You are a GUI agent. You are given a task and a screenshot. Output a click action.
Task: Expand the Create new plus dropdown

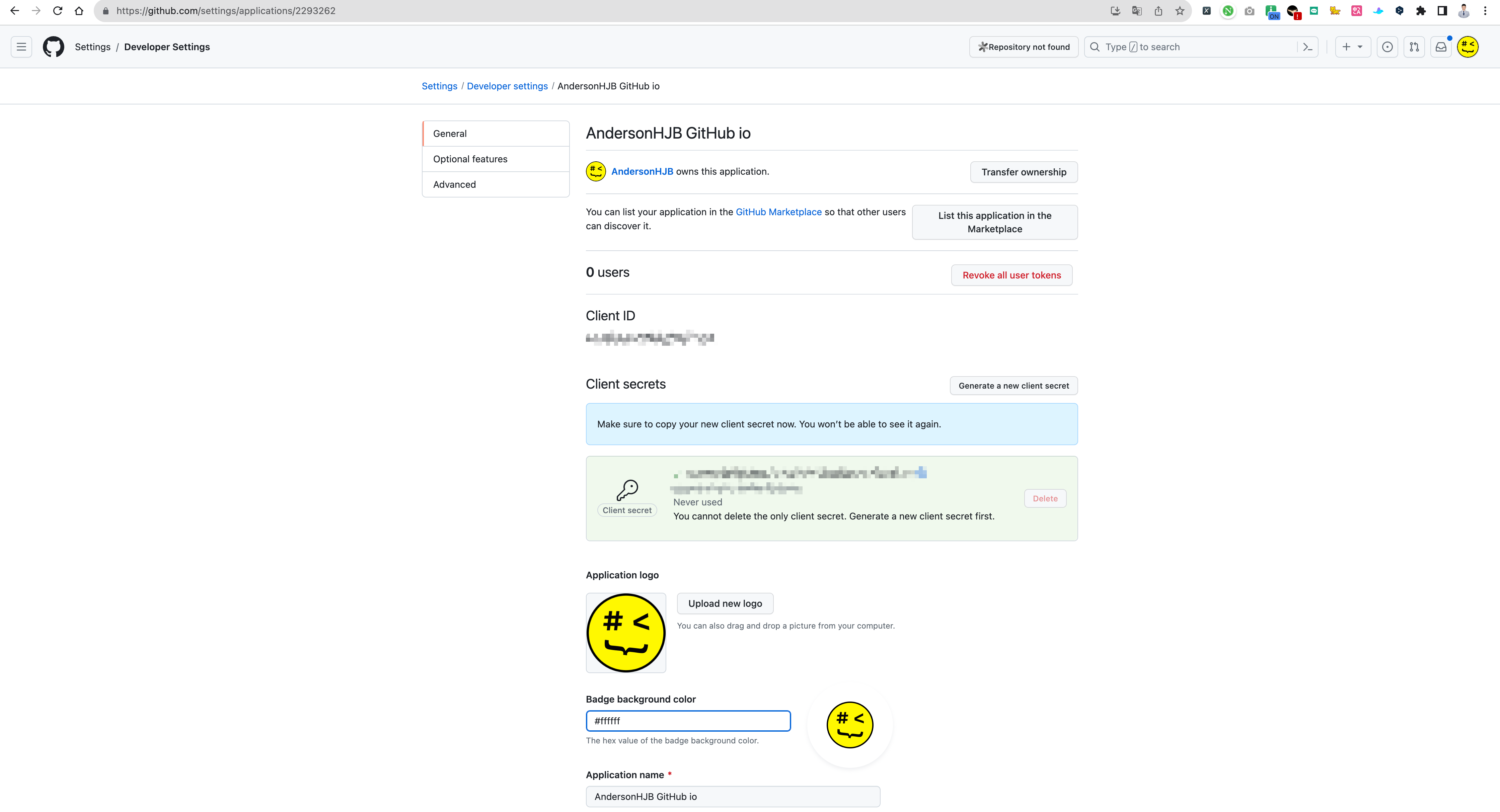click(x=1353, y=47)
